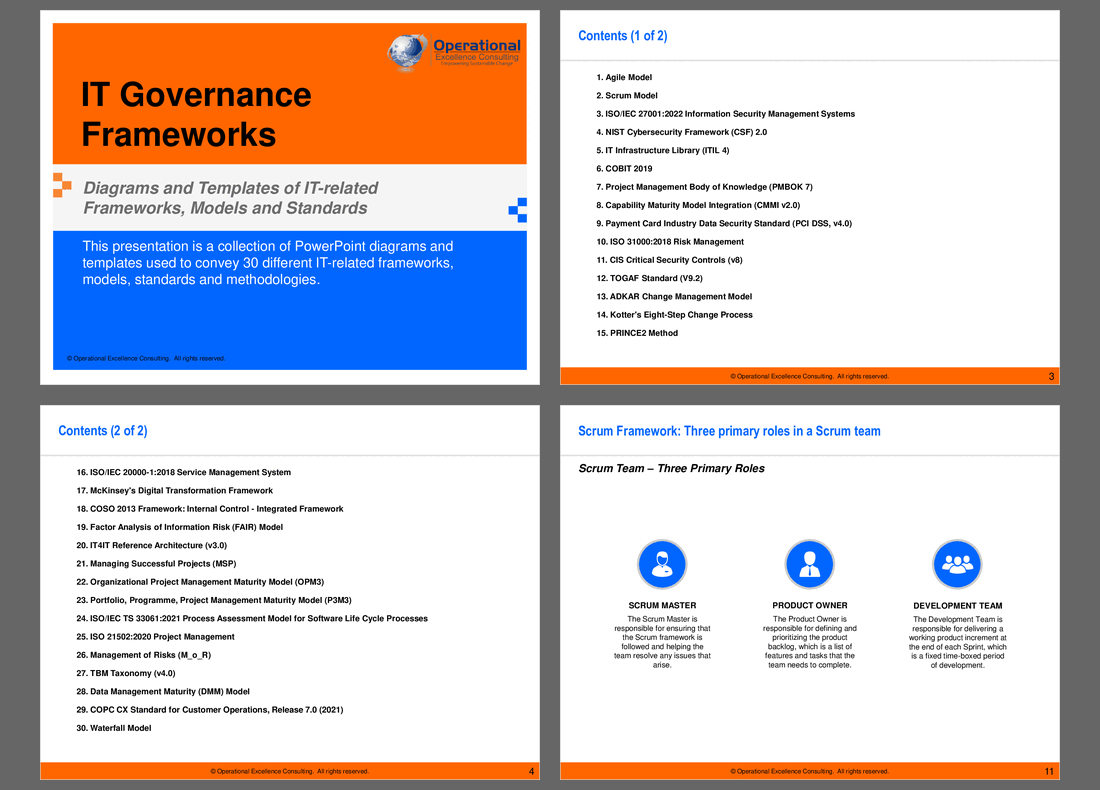Select the '2. Scrum Model' entry
The width and height of the screenshot is (1100, 790).
pyautogui.click(x=626, y=95)
